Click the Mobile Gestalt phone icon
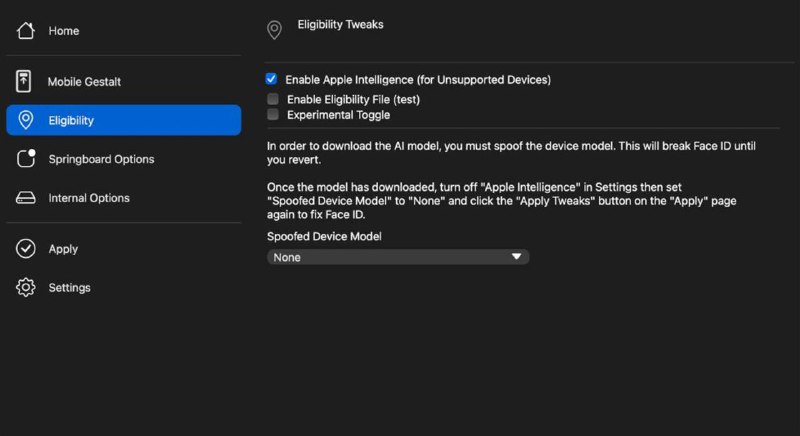Image resolution: width=800 pixels, height=436 pixels. tap(23, 81)
